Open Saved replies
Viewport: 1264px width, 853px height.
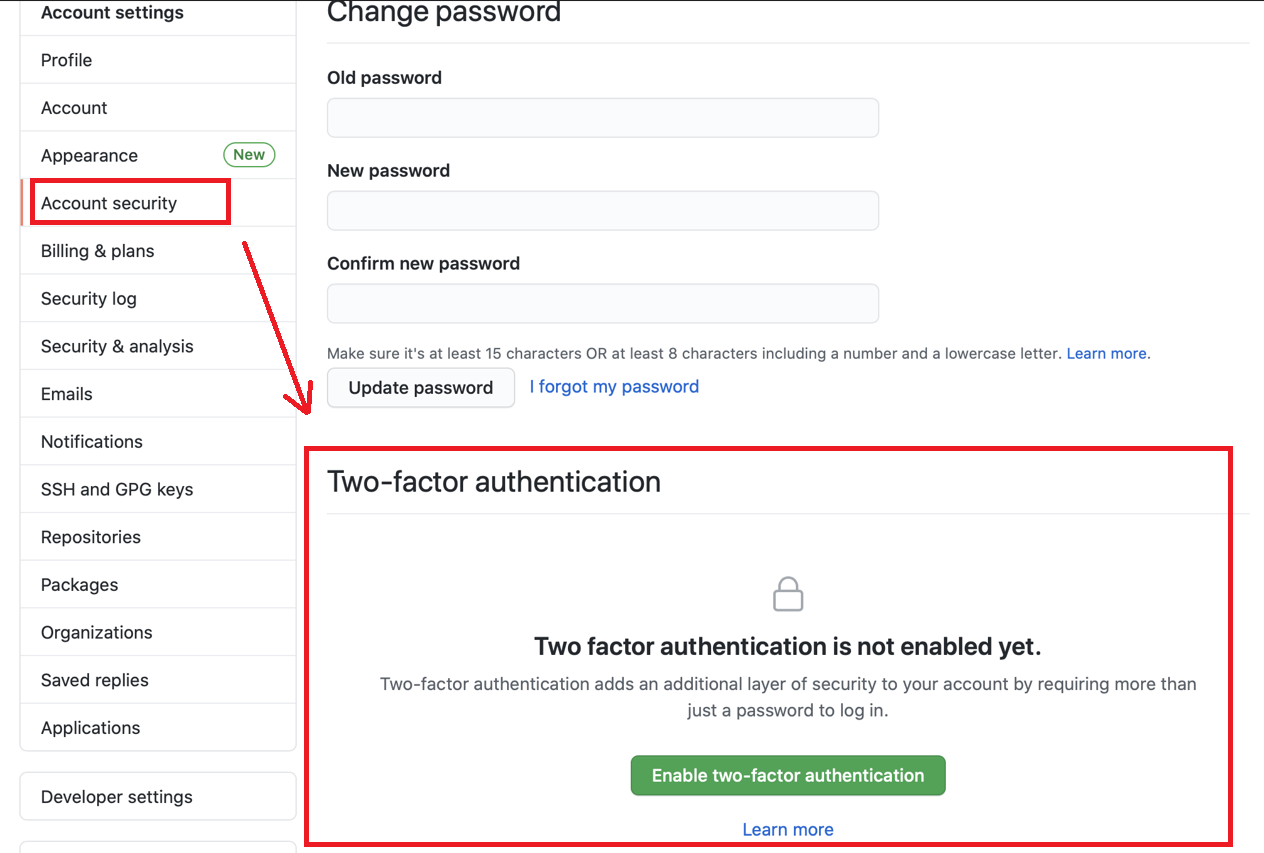pos(92,680)
